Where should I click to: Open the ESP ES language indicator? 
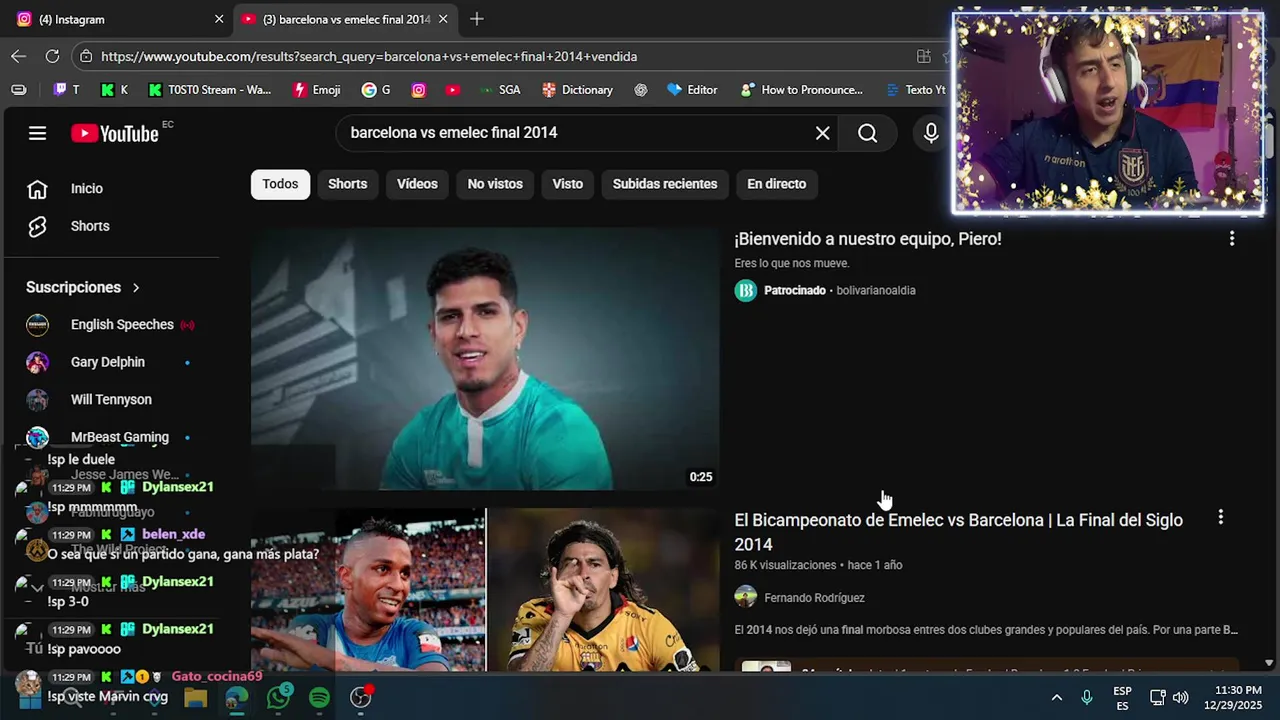[x=1122, y=698]
